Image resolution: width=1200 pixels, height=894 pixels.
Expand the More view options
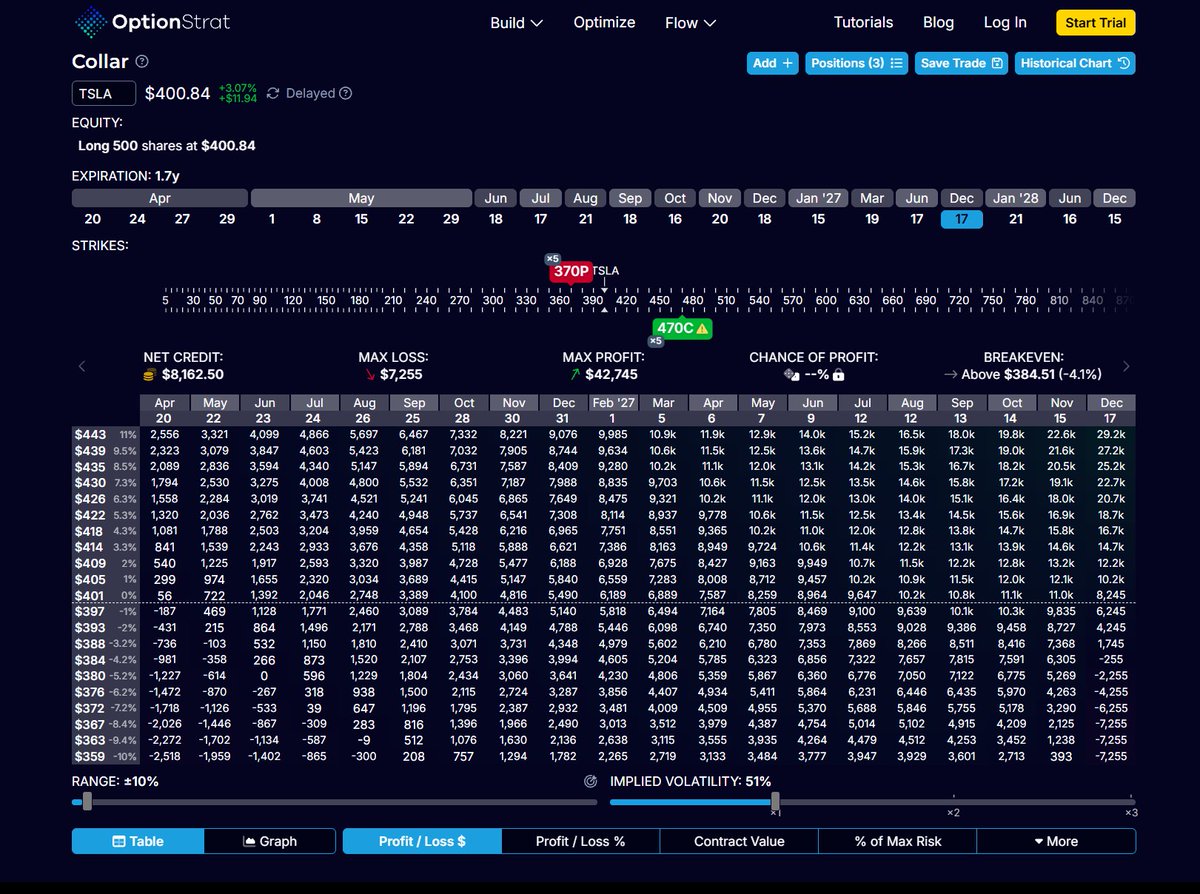click(x=1056, y=841)
